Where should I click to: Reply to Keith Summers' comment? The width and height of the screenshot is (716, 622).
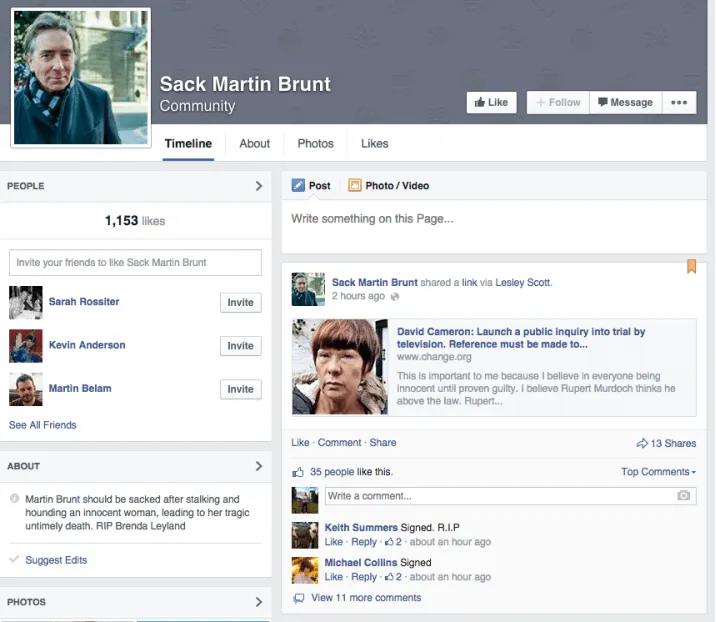363,542
